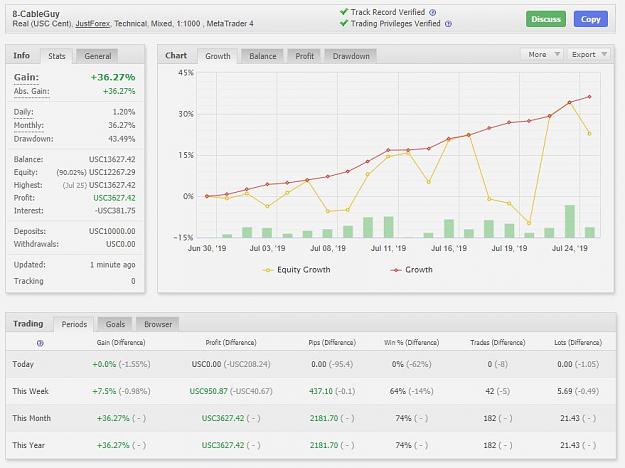Click Profit (Difference) column header
625x468 pixels.
[x=231, y=343]
